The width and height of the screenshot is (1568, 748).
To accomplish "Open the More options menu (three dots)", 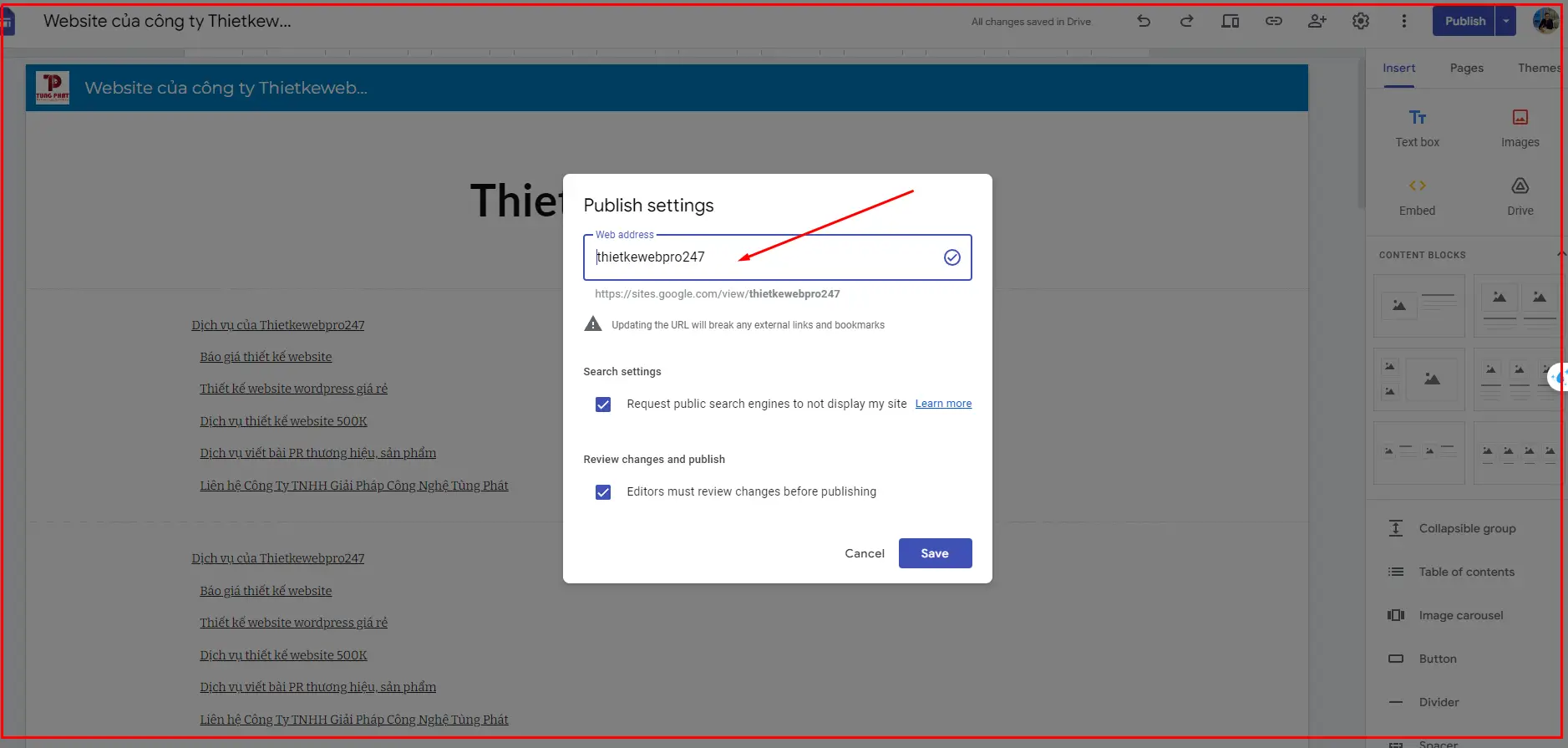I will click(x=1403, y=21).
